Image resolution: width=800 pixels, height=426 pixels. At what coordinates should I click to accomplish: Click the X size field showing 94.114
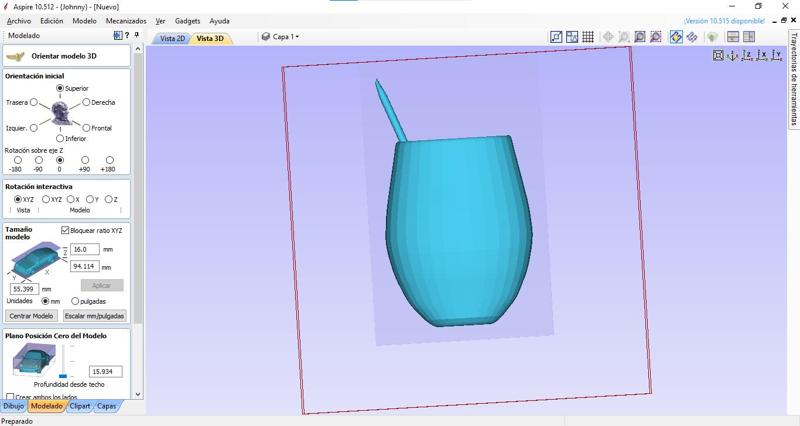[85, 266]
